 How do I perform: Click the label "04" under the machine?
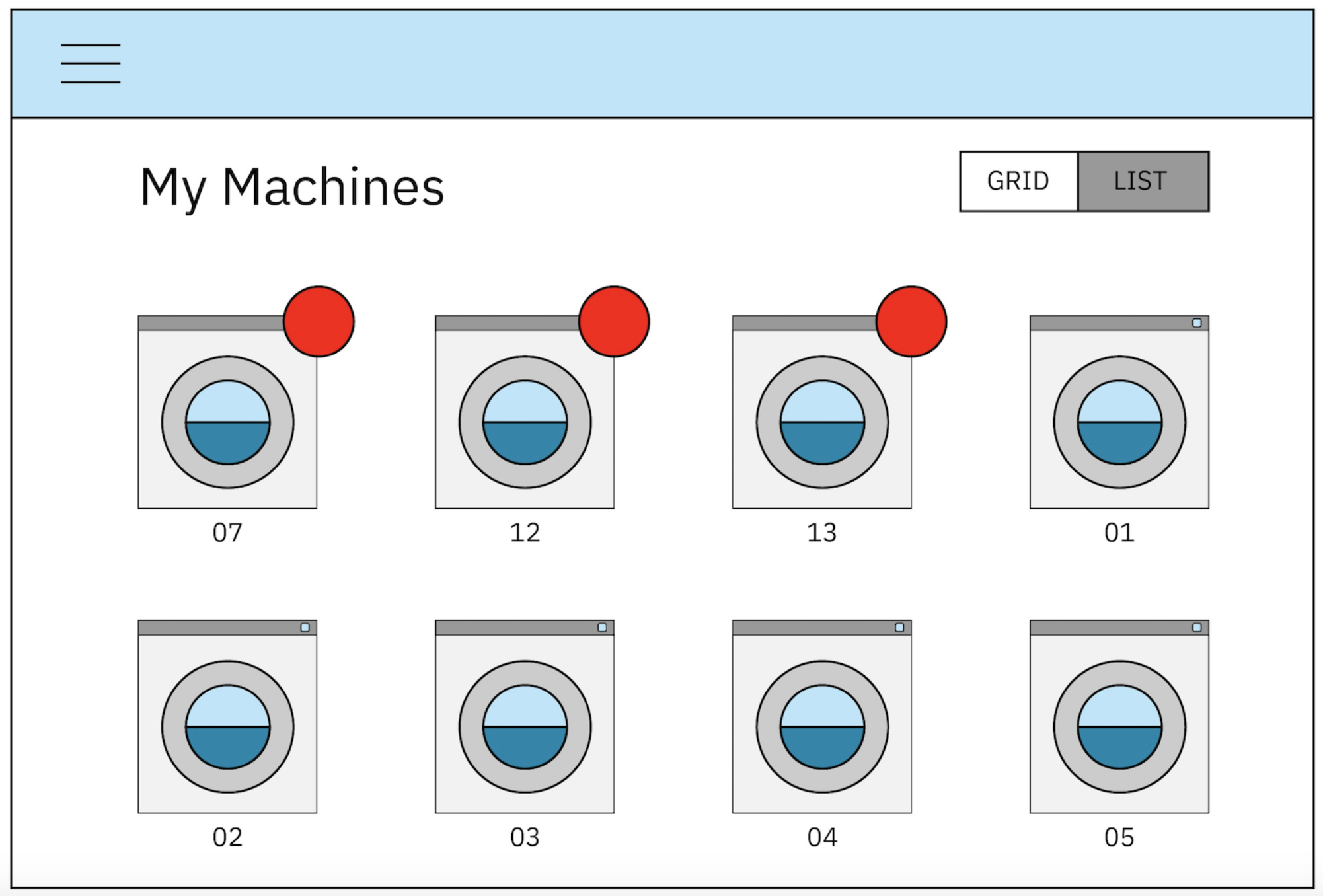click(x=822, y=837)
